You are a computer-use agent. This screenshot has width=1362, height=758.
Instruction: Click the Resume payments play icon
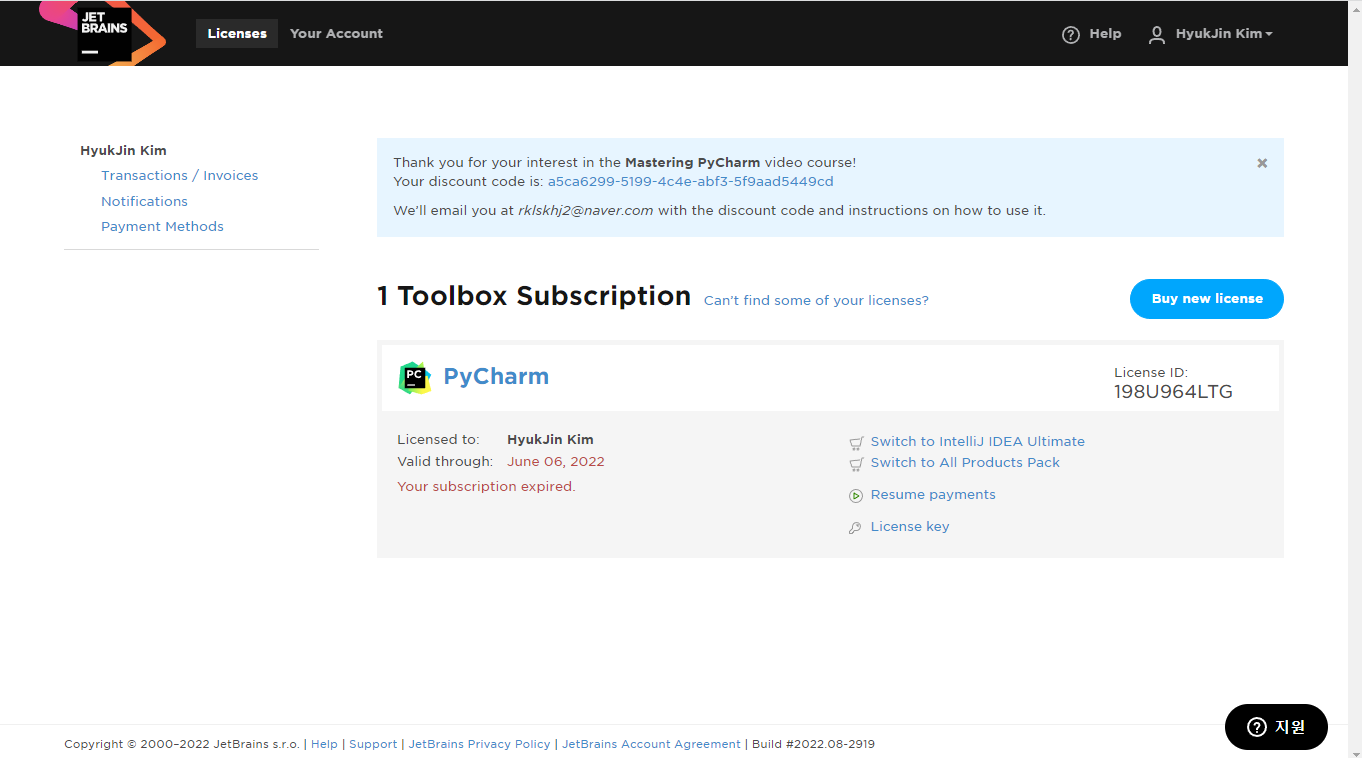[856, 495]
